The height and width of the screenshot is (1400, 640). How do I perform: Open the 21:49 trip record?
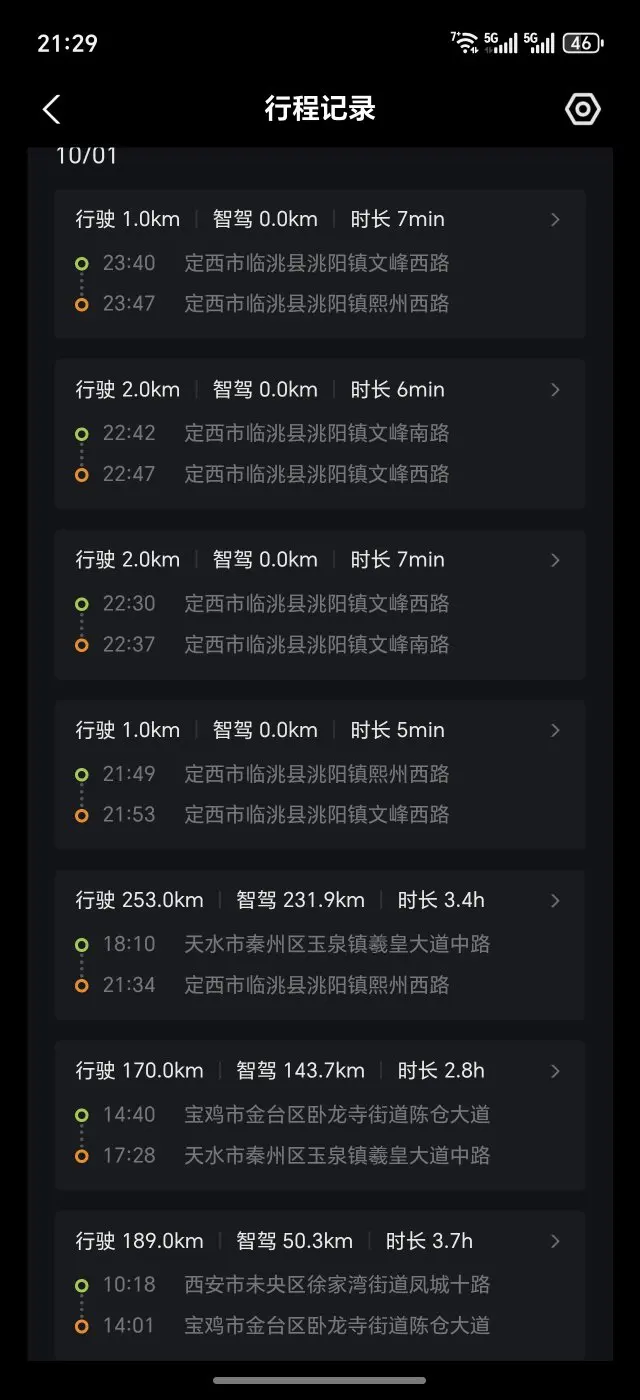coord(319,775)
